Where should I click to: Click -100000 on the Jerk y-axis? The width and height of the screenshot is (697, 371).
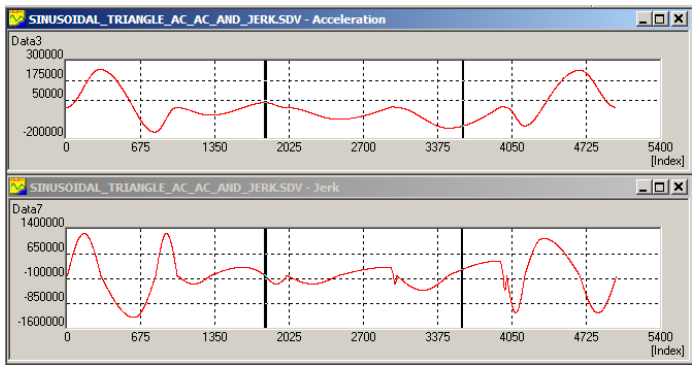(44, 271)
